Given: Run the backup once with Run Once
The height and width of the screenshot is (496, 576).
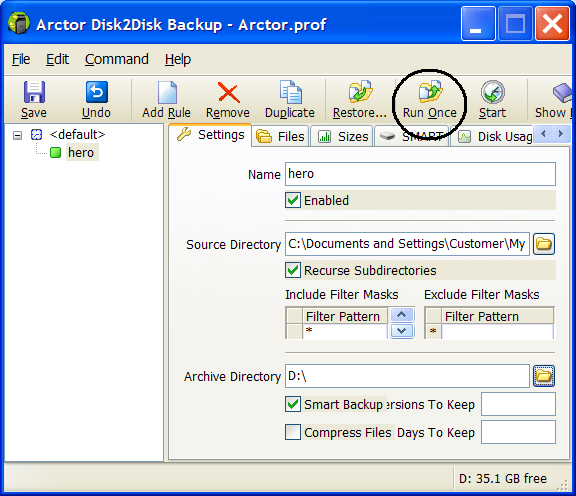Looking at the screenshot, I should 430,100.
